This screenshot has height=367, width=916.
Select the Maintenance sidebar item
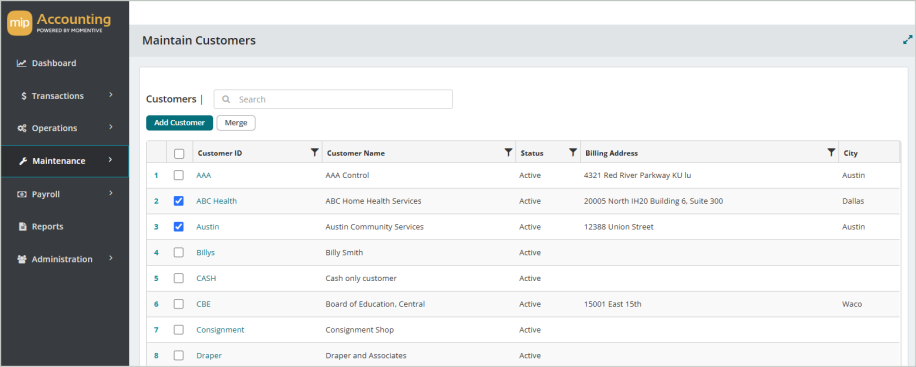point(64,161)
